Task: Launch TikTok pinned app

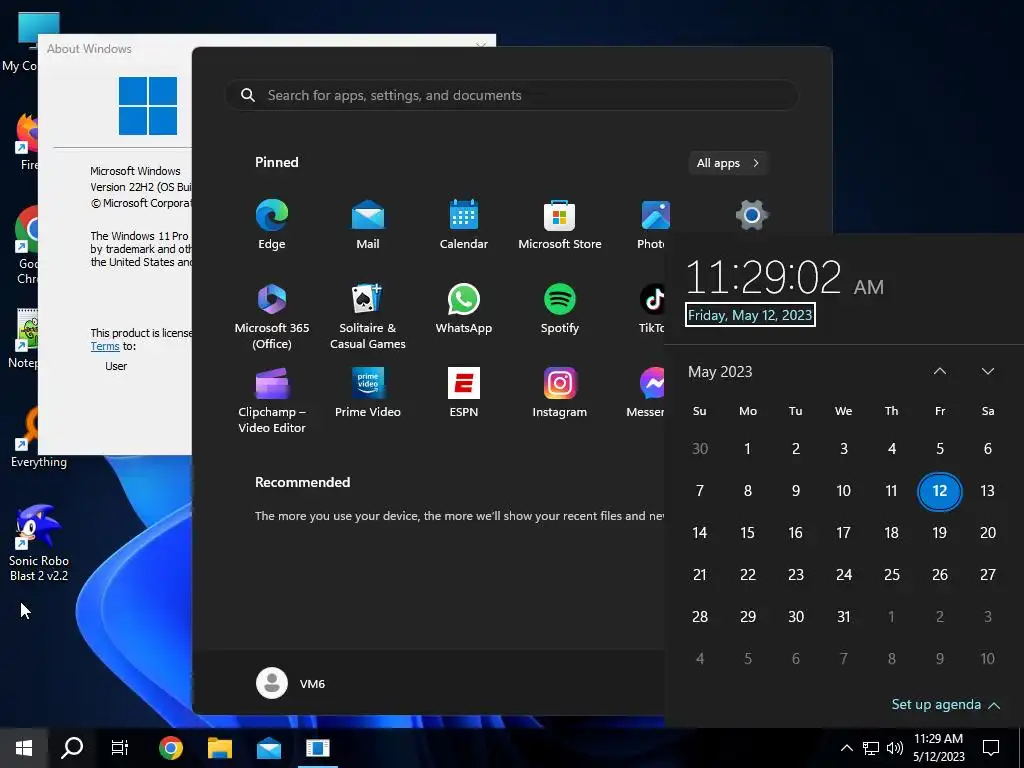Action: pos(652,310)
